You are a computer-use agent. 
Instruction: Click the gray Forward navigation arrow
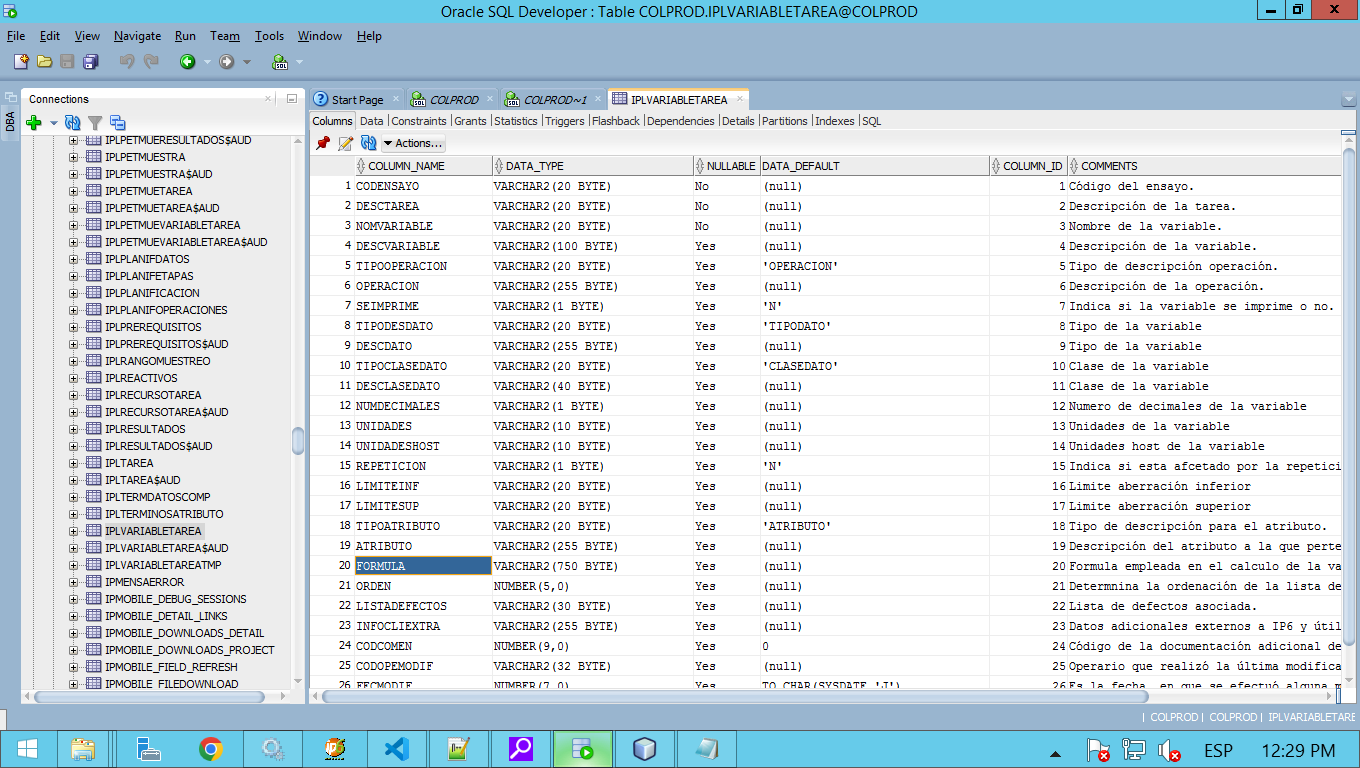227,62
